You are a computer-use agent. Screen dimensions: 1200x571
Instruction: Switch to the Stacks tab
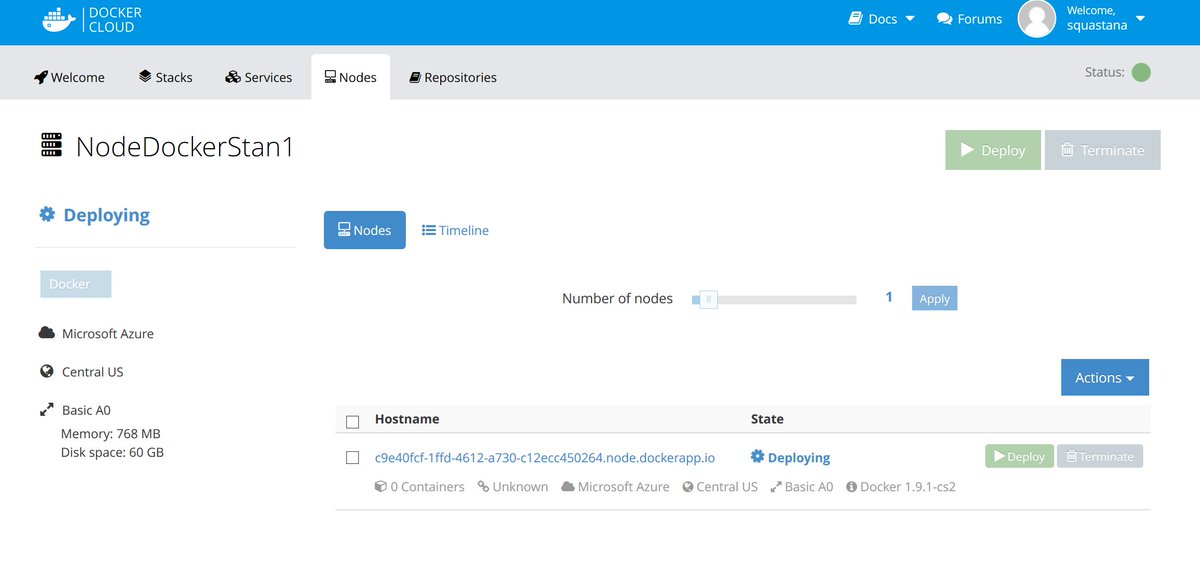[x=166, y=77]
